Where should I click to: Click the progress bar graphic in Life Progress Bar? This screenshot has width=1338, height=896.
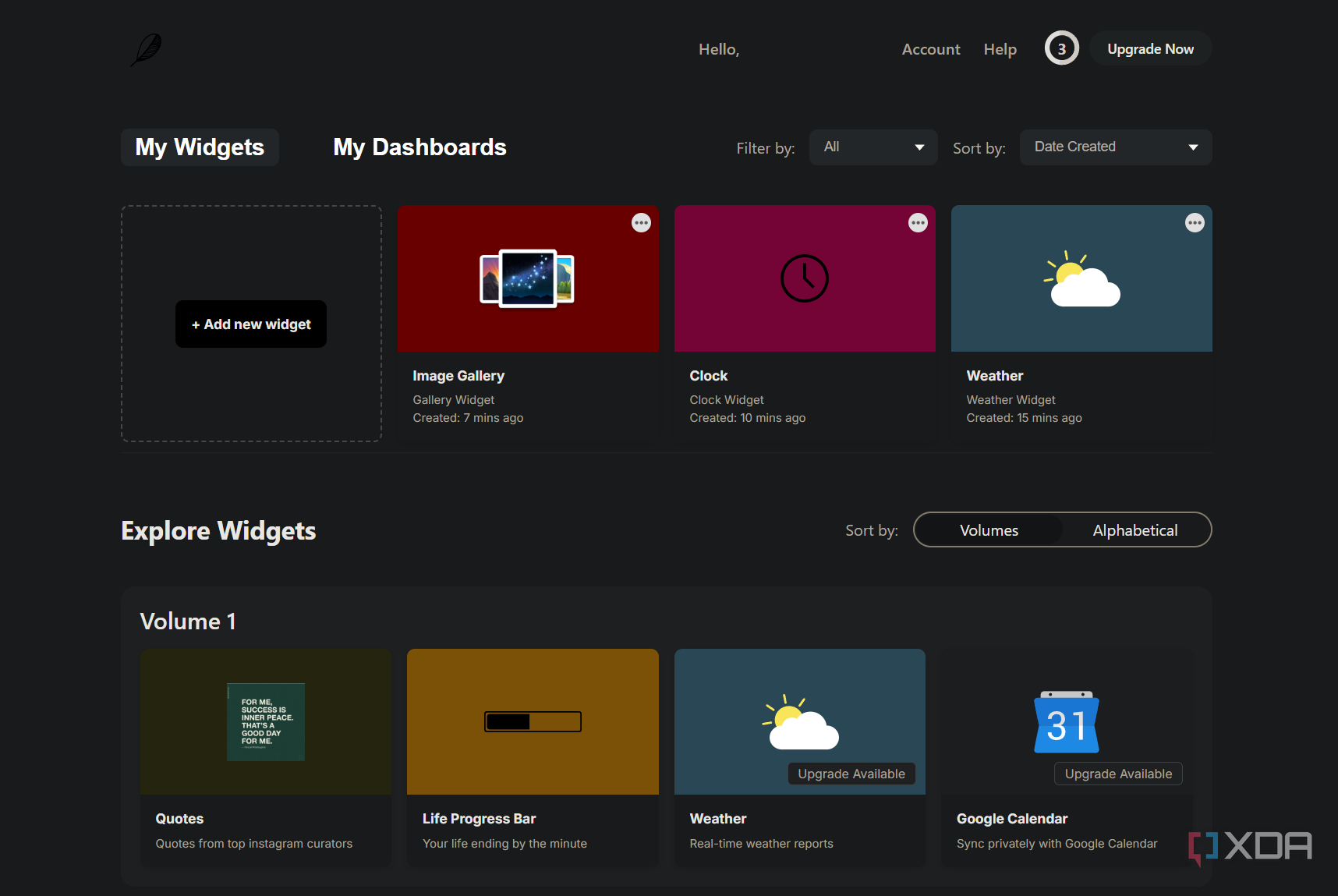(x=533, y=721)
